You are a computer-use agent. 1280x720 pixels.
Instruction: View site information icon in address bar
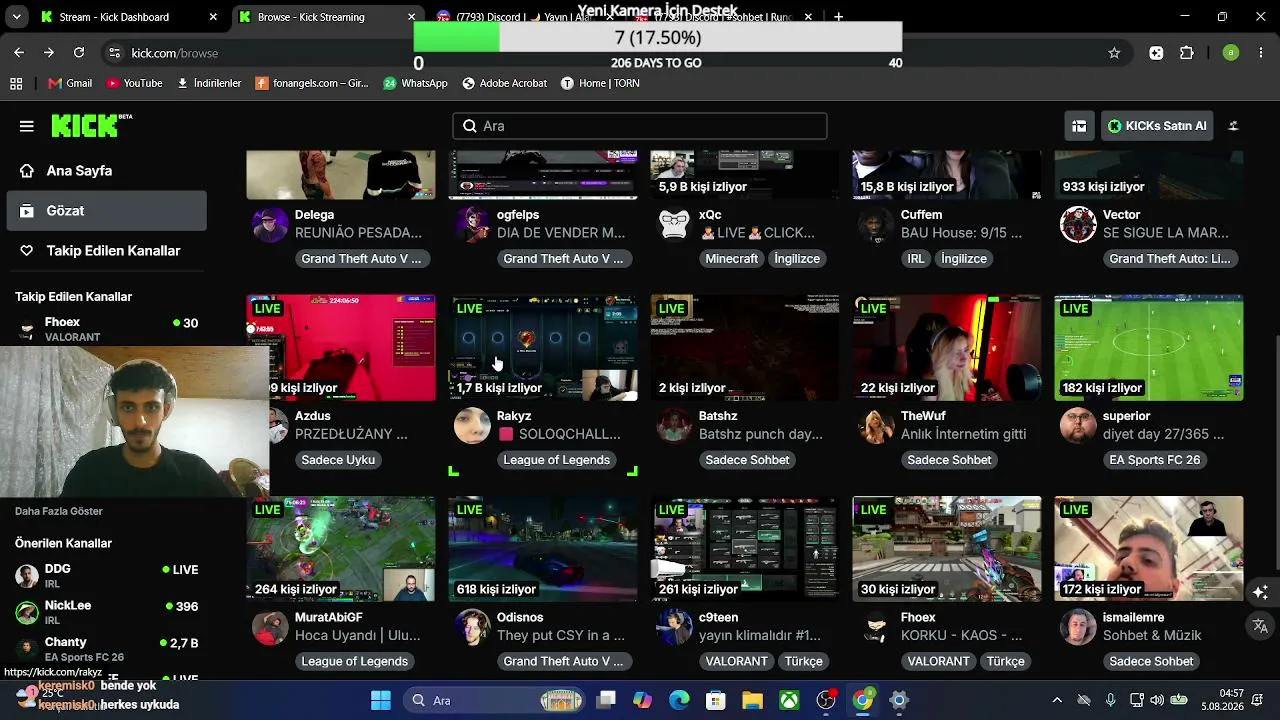point(114,53)
